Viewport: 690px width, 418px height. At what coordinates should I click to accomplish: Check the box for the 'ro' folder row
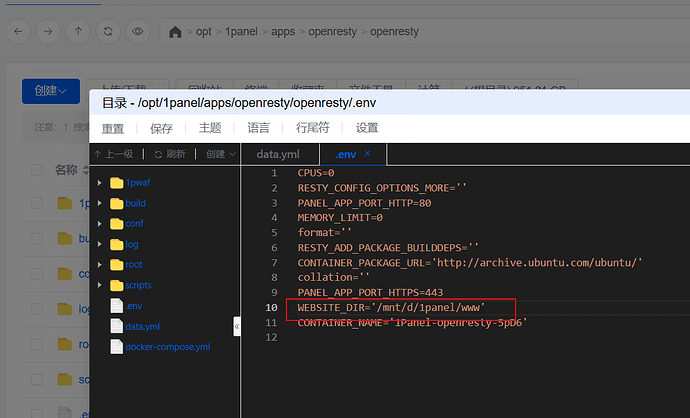pos(37,344)
